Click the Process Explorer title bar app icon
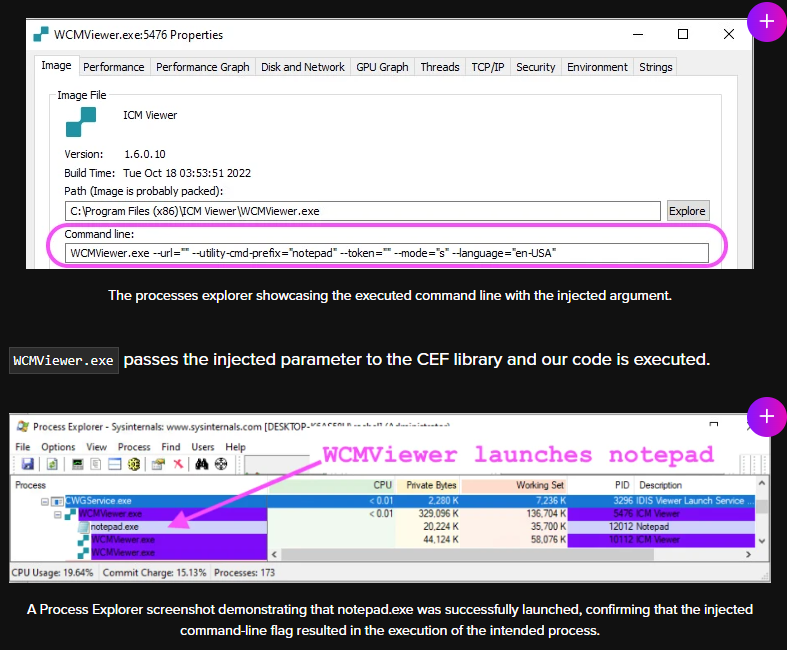Screen dimensions: 787x650 [x=23, y=427]
